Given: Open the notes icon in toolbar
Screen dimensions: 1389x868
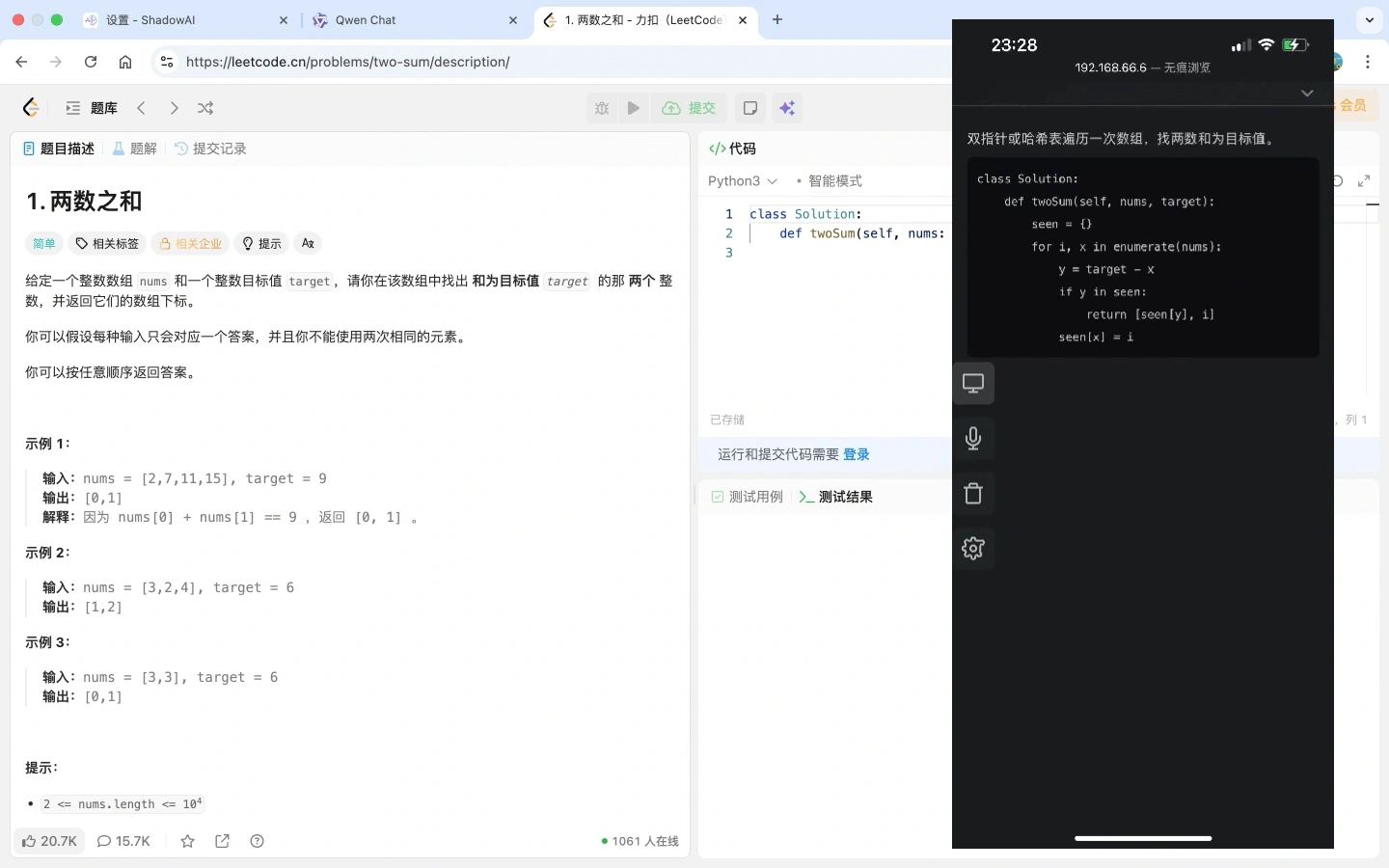Looking at the screenshot, I should (x=750, y=108).
